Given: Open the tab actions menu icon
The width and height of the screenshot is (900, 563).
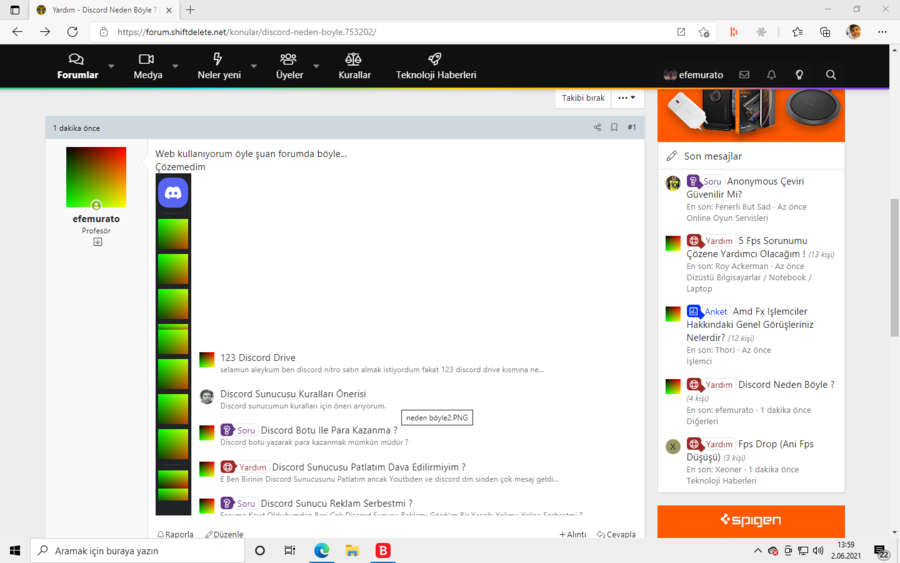Looking at the screenshot, I should pos(15,10).
